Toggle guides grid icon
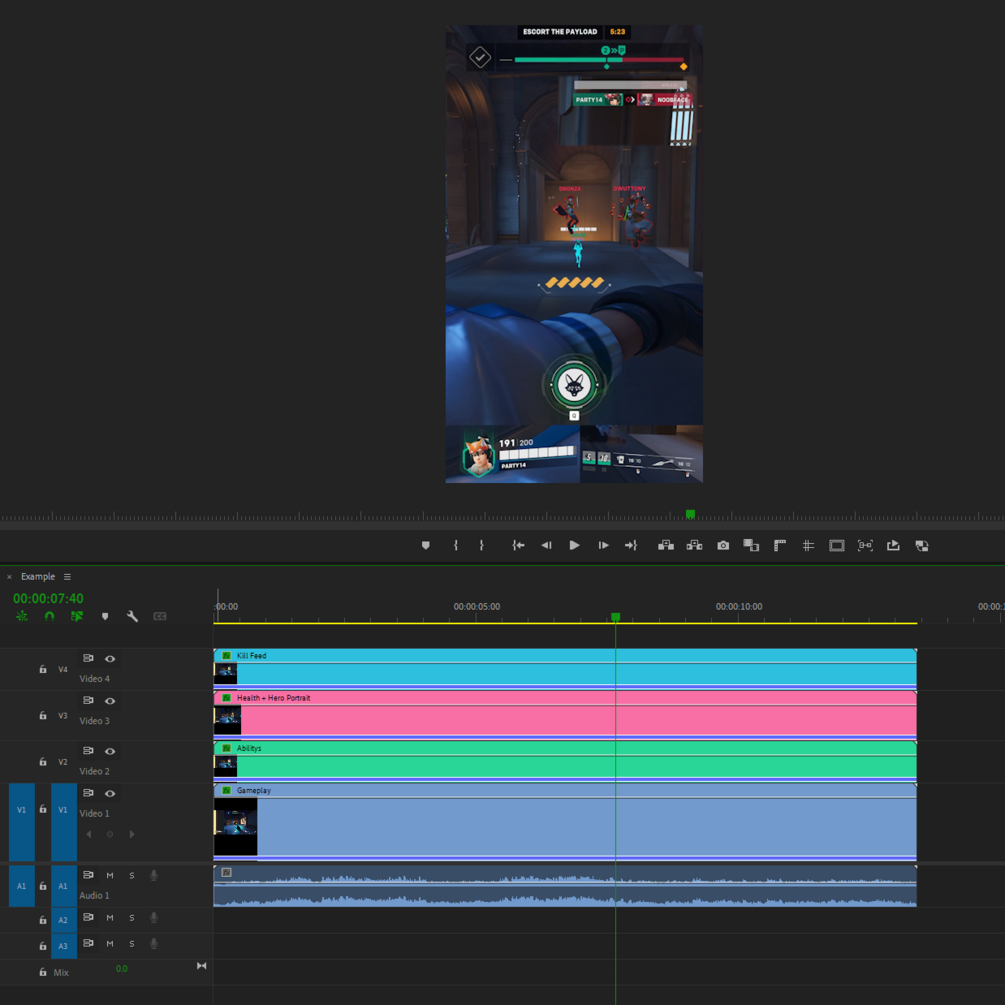This screenshot has height=1005, width=1005. tap(808, 545)
